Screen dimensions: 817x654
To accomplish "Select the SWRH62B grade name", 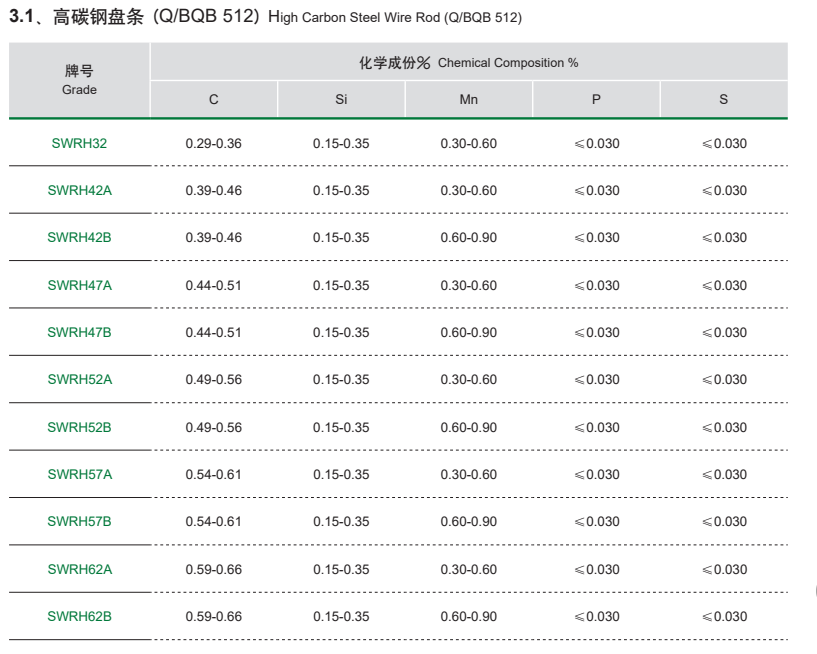I will [x=79, y=616].
